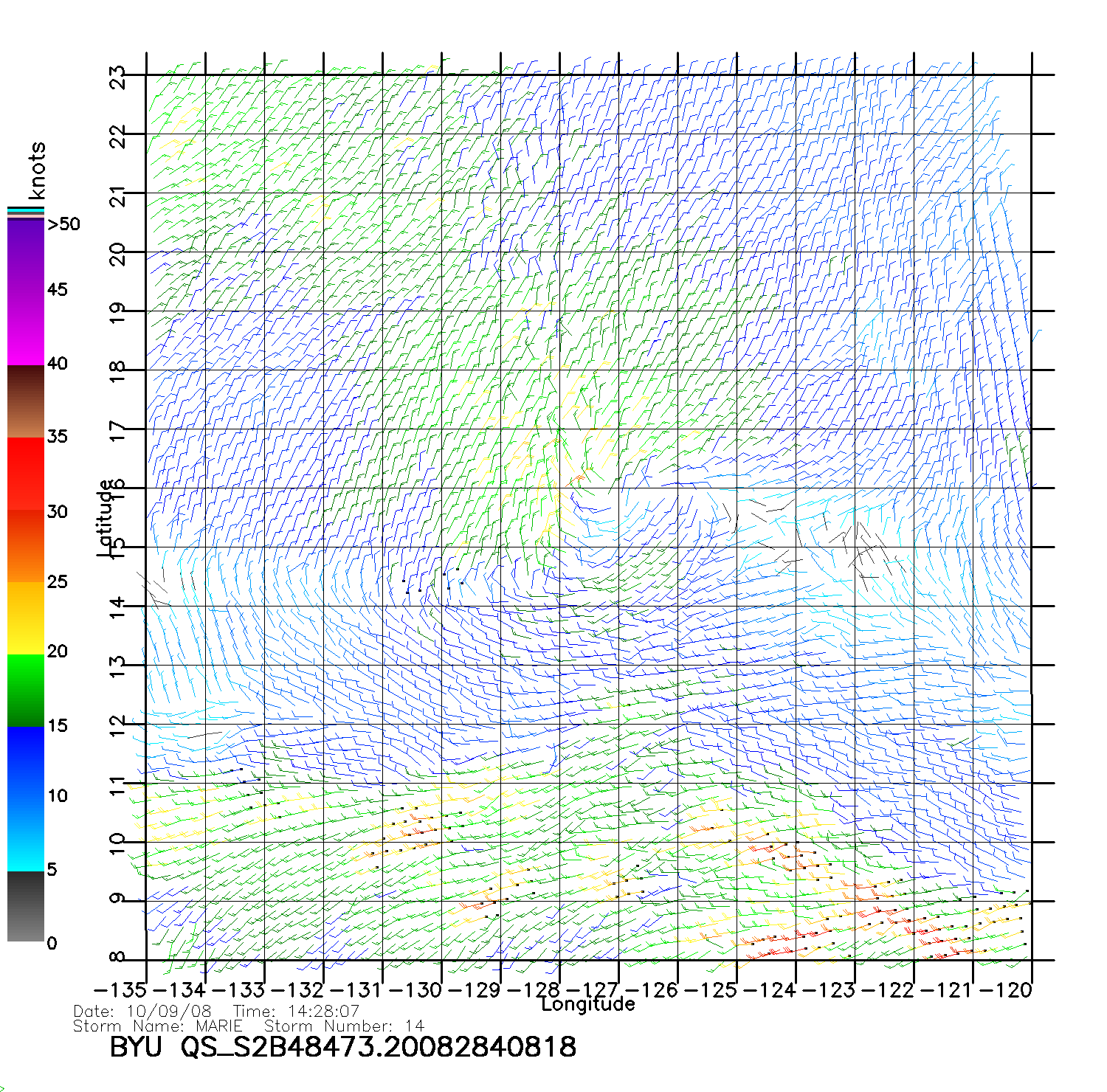This screenshot has height=1092, width=1107.
Task: Select the yellow 20-25 knots legend band
Action: pos(26,618)
